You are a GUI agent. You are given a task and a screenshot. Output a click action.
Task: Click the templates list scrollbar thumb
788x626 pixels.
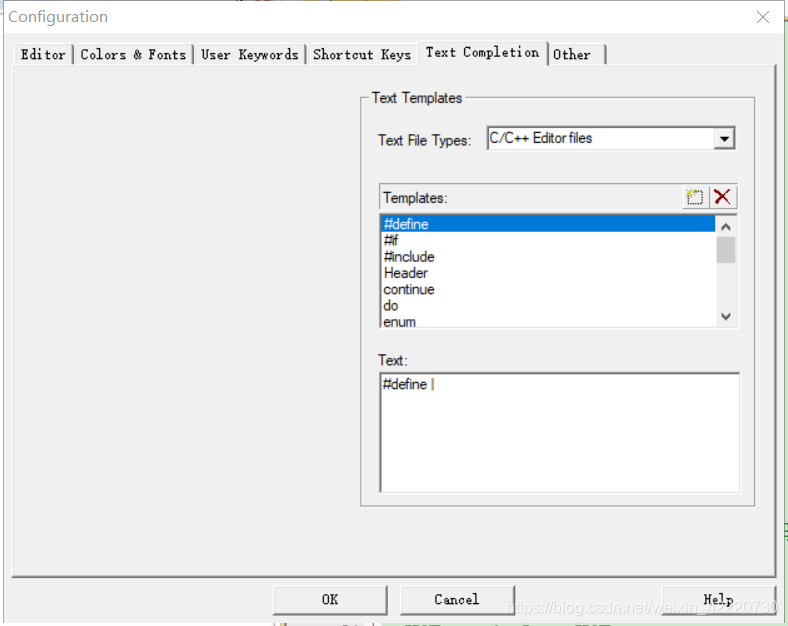coord(726,250)
